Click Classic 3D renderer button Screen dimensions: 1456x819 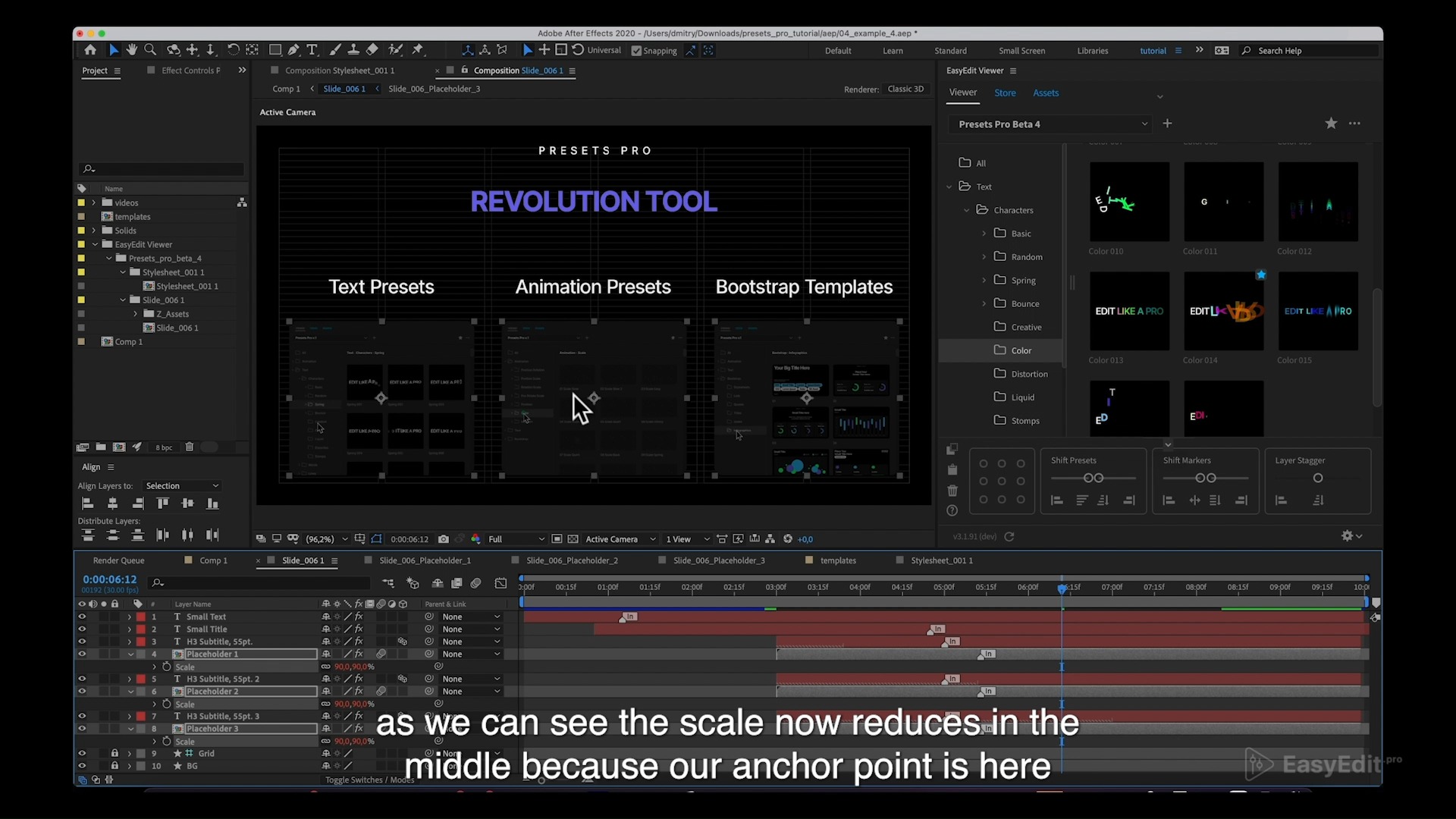[905, 89]
